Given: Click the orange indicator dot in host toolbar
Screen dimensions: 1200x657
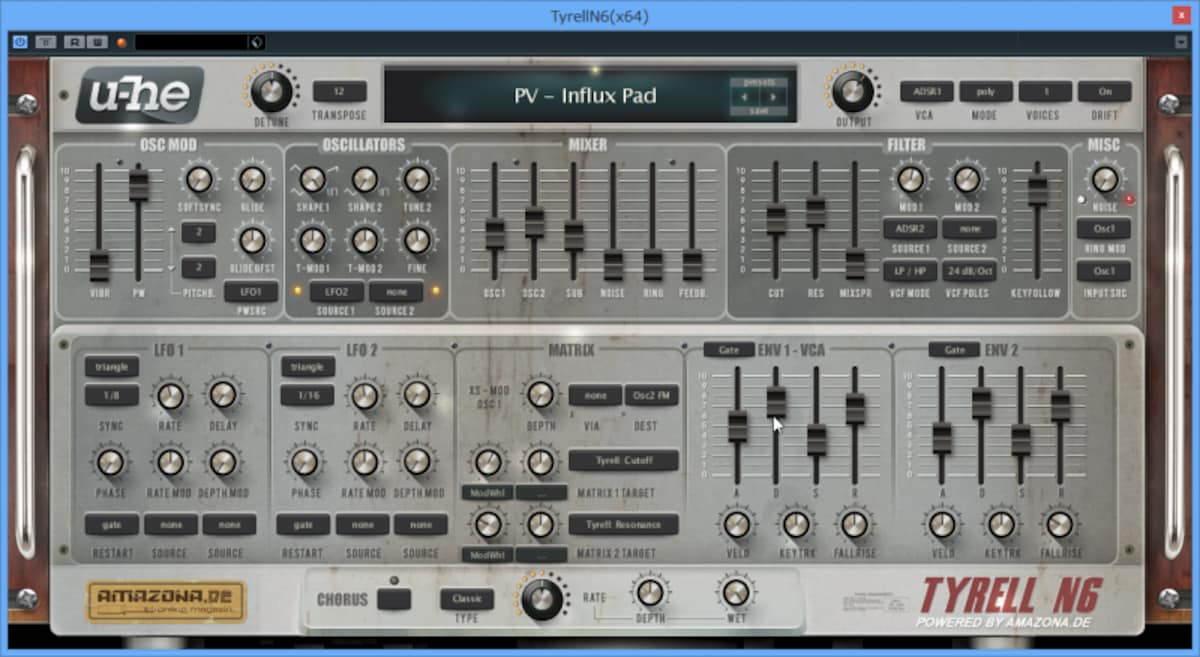Looking at the screenshot, I should coord(122,42).
